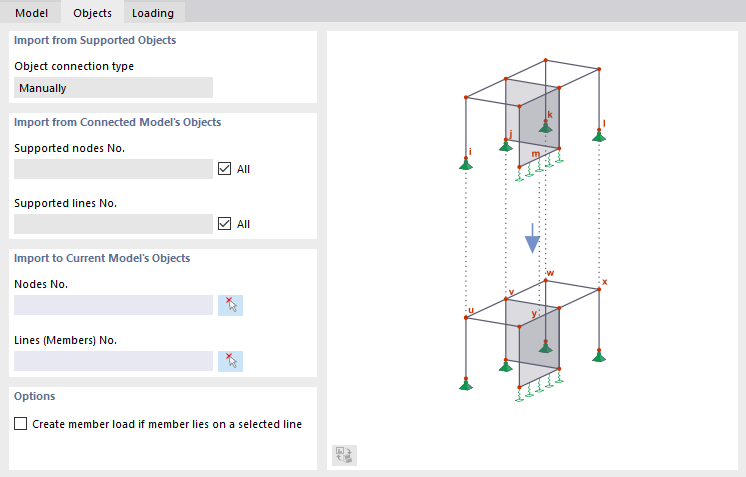Click the Supported nodes No. field

[x=113, y=169]
